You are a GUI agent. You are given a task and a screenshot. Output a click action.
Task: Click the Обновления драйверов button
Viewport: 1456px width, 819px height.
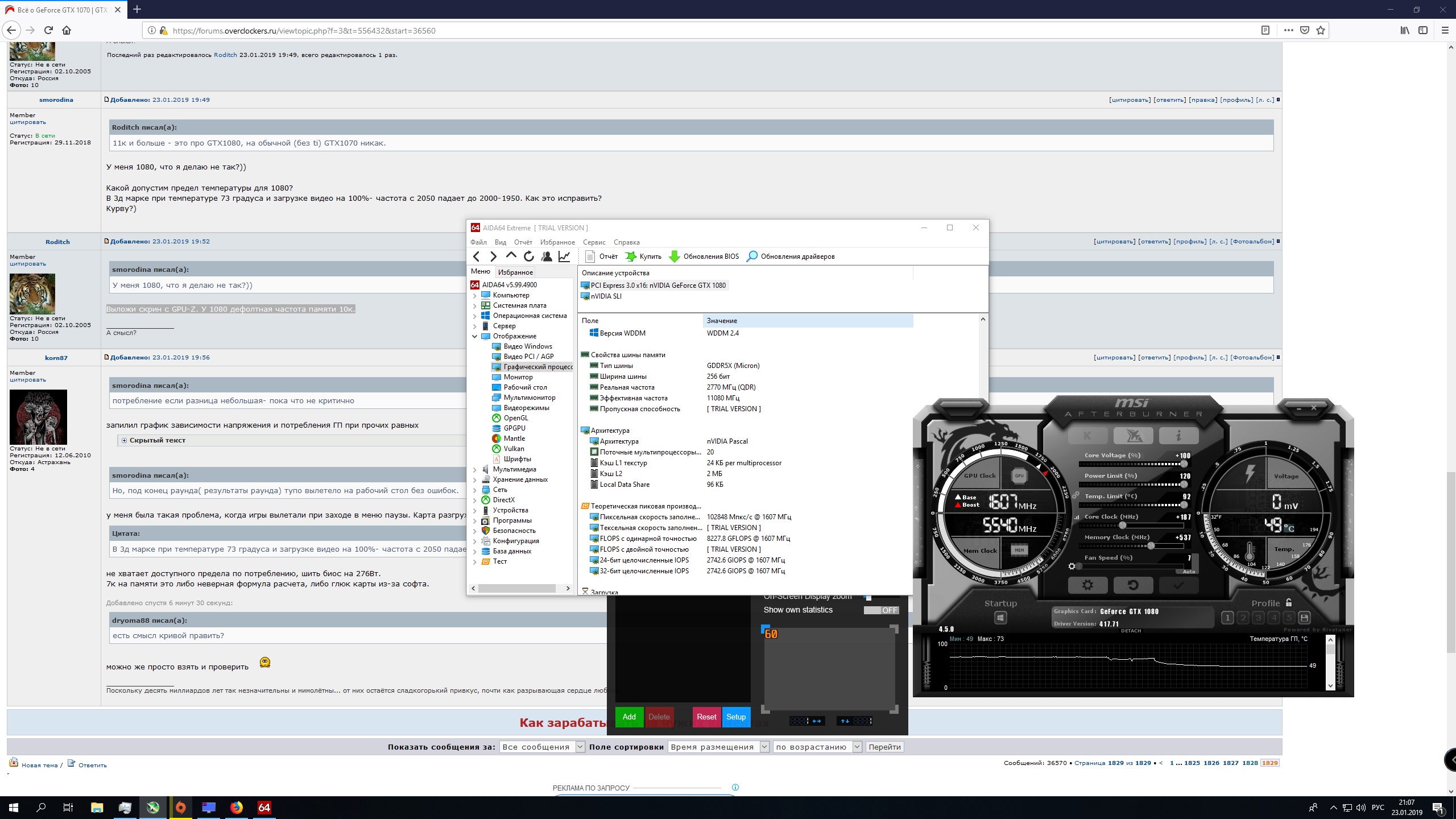click(x=791, y=257)
